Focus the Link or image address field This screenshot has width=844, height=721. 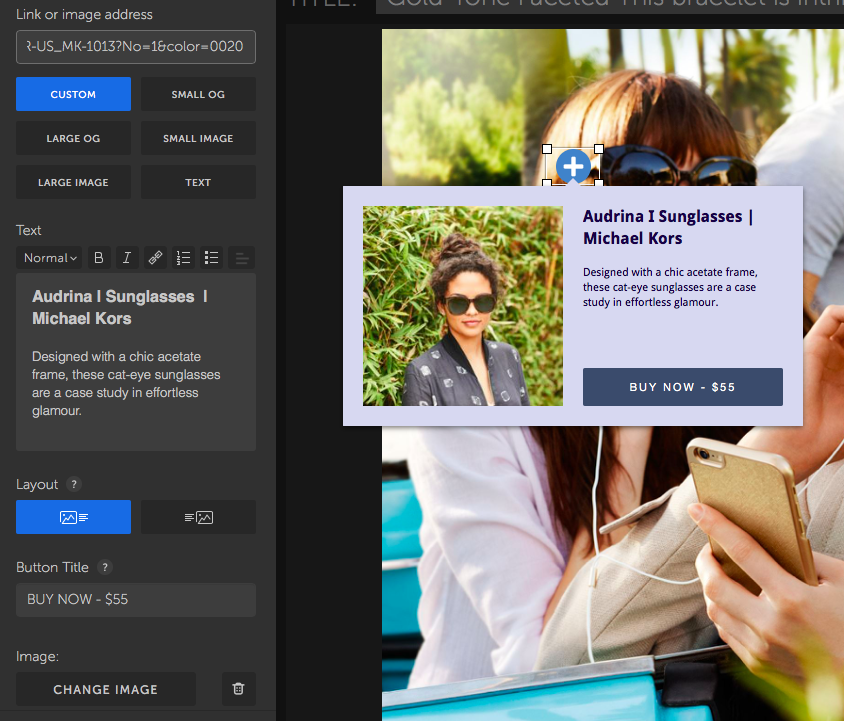136,47
